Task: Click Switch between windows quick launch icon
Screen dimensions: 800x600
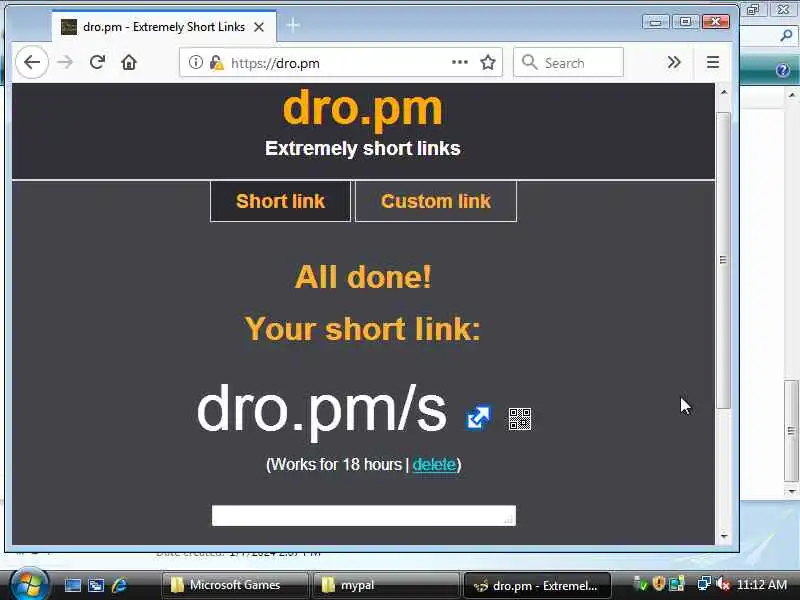Action: 96,585
